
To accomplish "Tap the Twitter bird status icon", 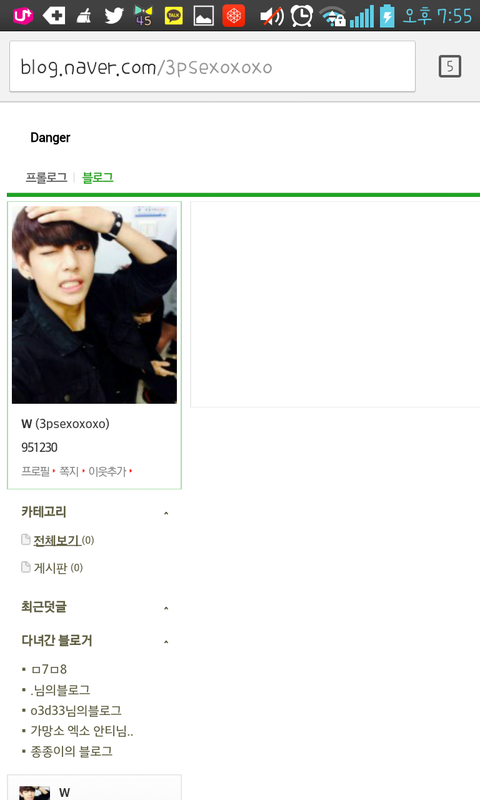I will 114,16.
